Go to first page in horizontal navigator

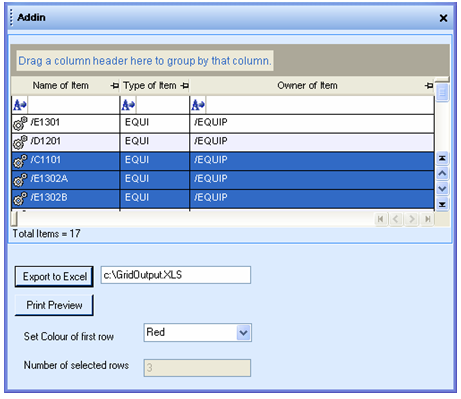[x=381, y=219]
